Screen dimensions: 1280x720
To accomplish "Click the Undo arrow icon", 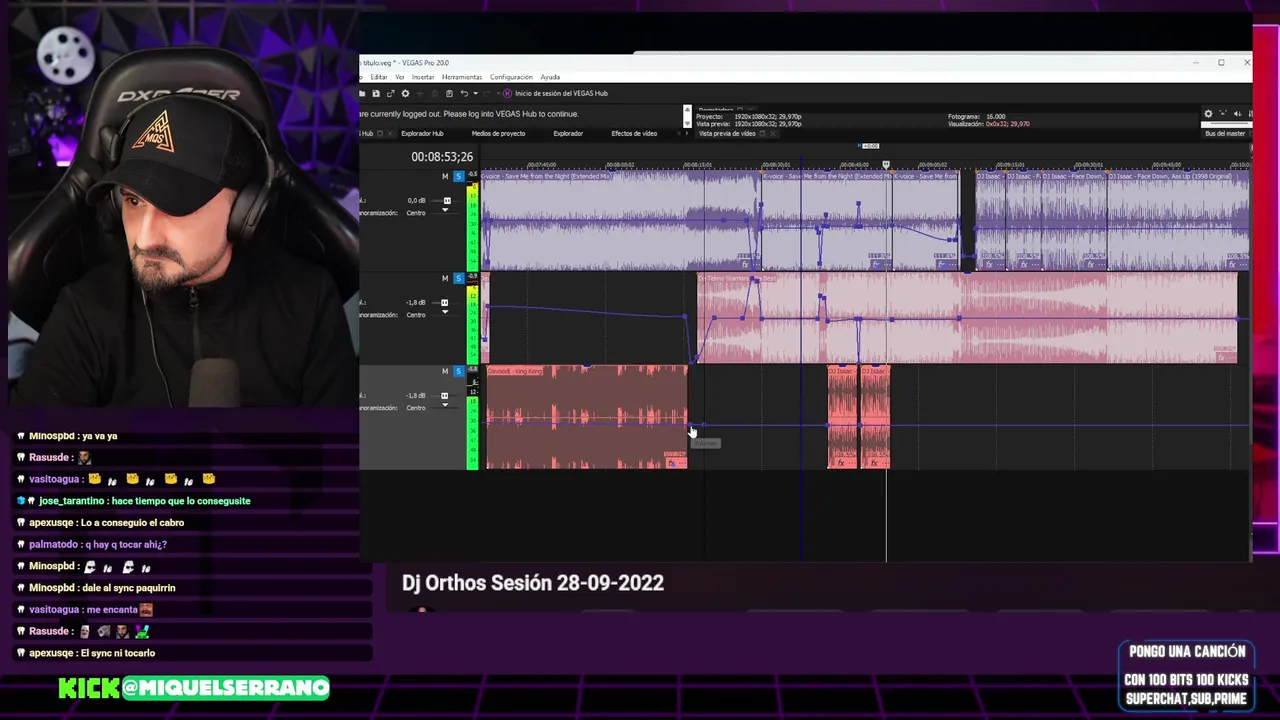I will coord(464,93).
